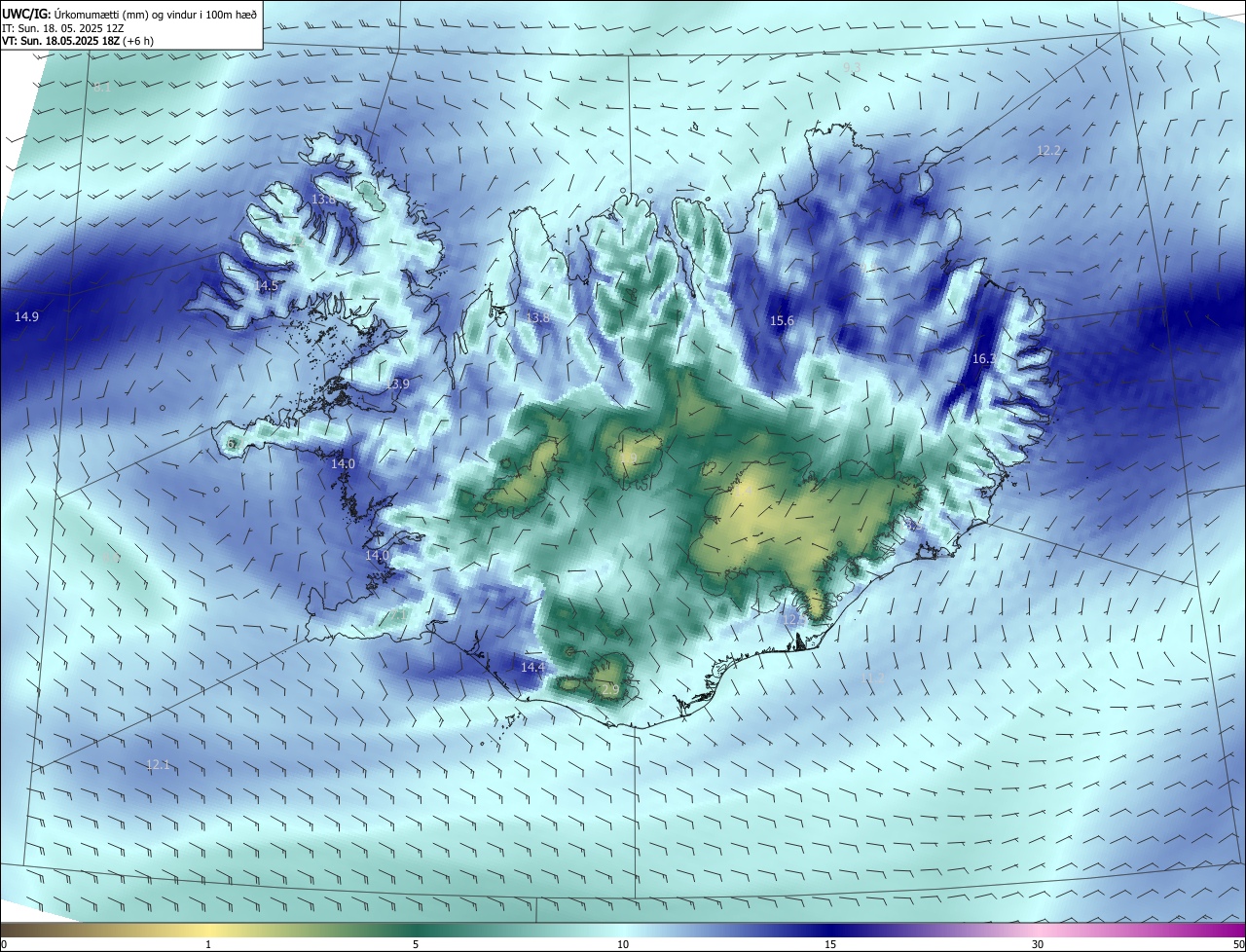Click the 14.4 value label on the map

point(532,668)
